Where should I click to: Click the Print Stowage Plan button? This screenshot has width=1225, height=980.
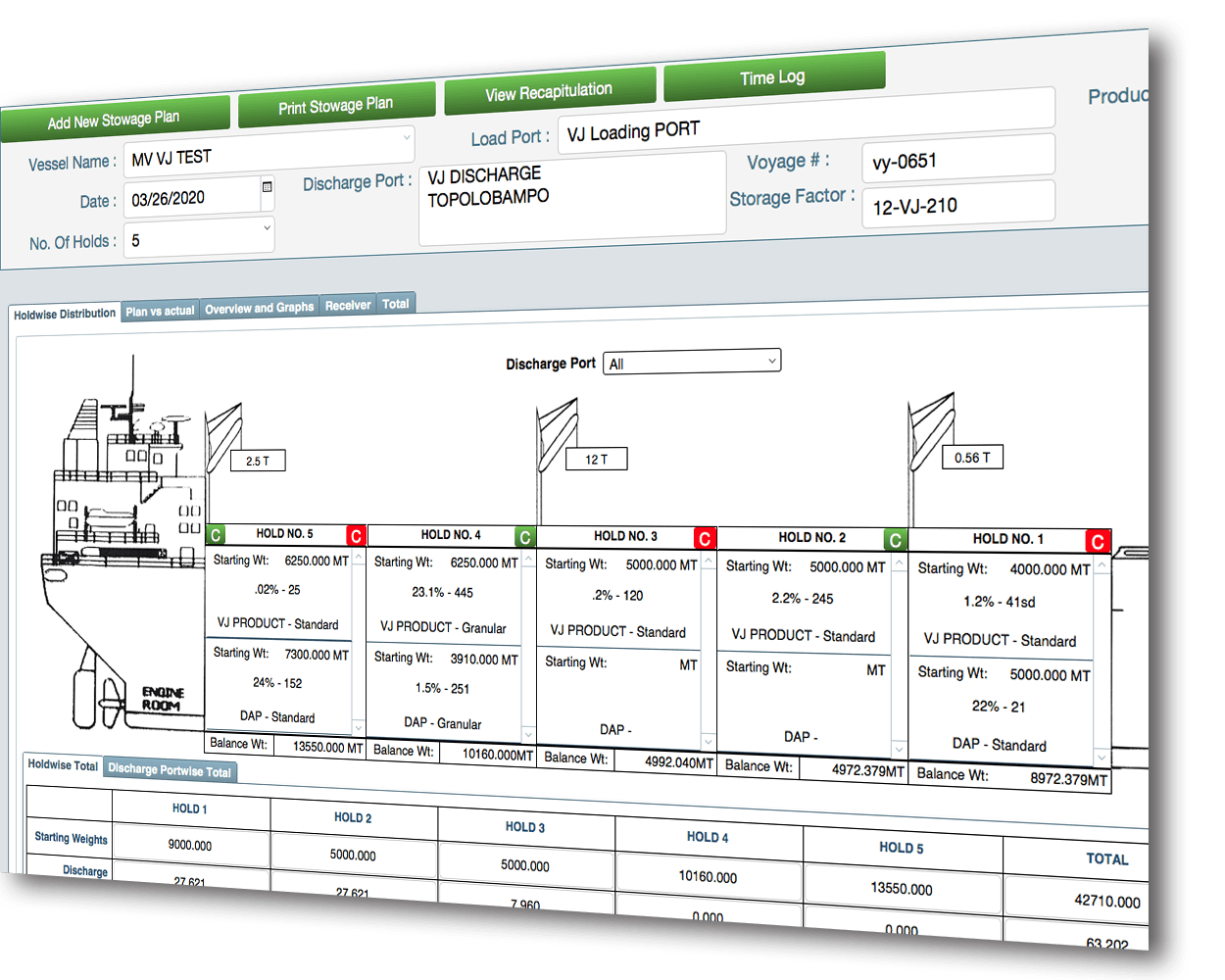click(335, 106)
